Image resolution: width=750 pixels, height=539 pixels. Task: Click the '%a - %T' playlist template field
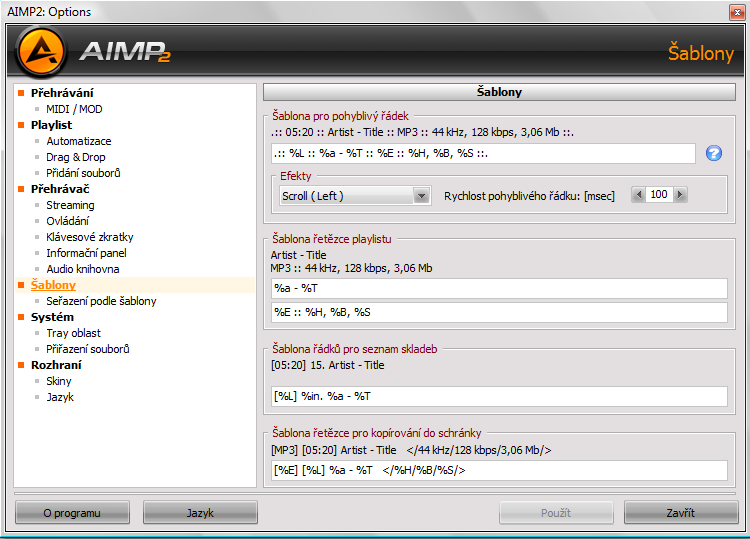point(499,288)
